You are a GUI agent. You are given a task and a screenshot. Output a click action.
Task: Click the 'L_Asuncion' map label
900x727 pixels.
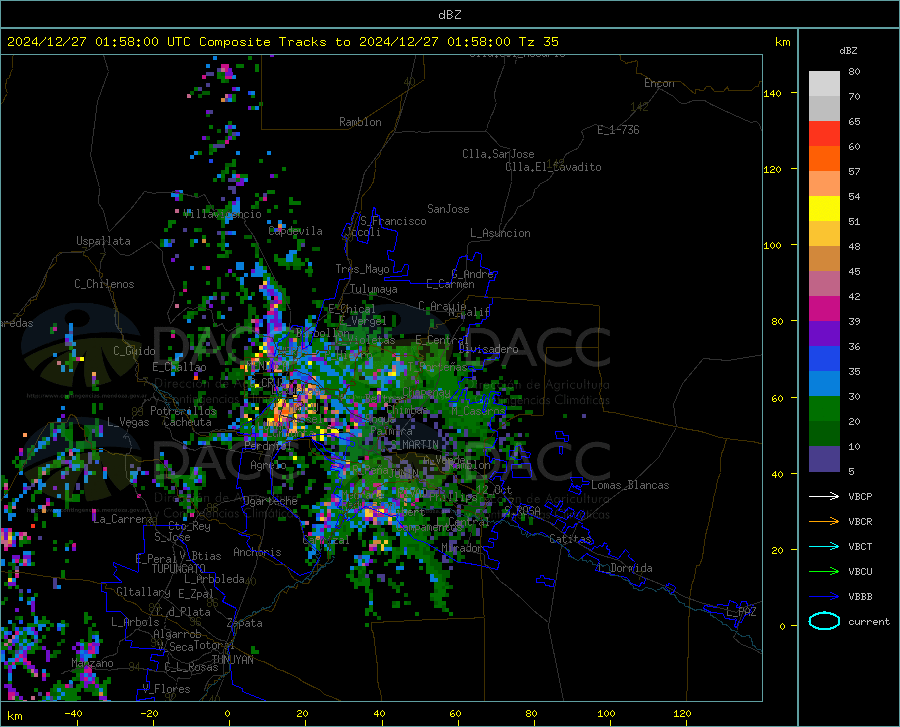pos(500,233)
